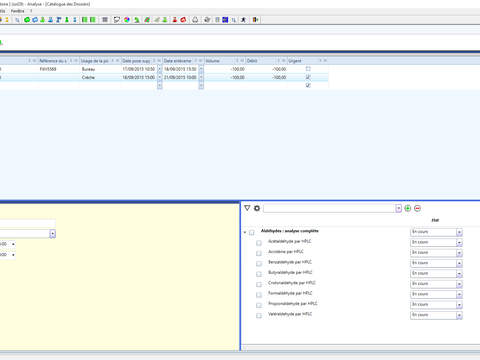Open the Etat dropdown for Aldéhydes analyse complète
This screenshot has width=480, height=360.
pos(459,232)
